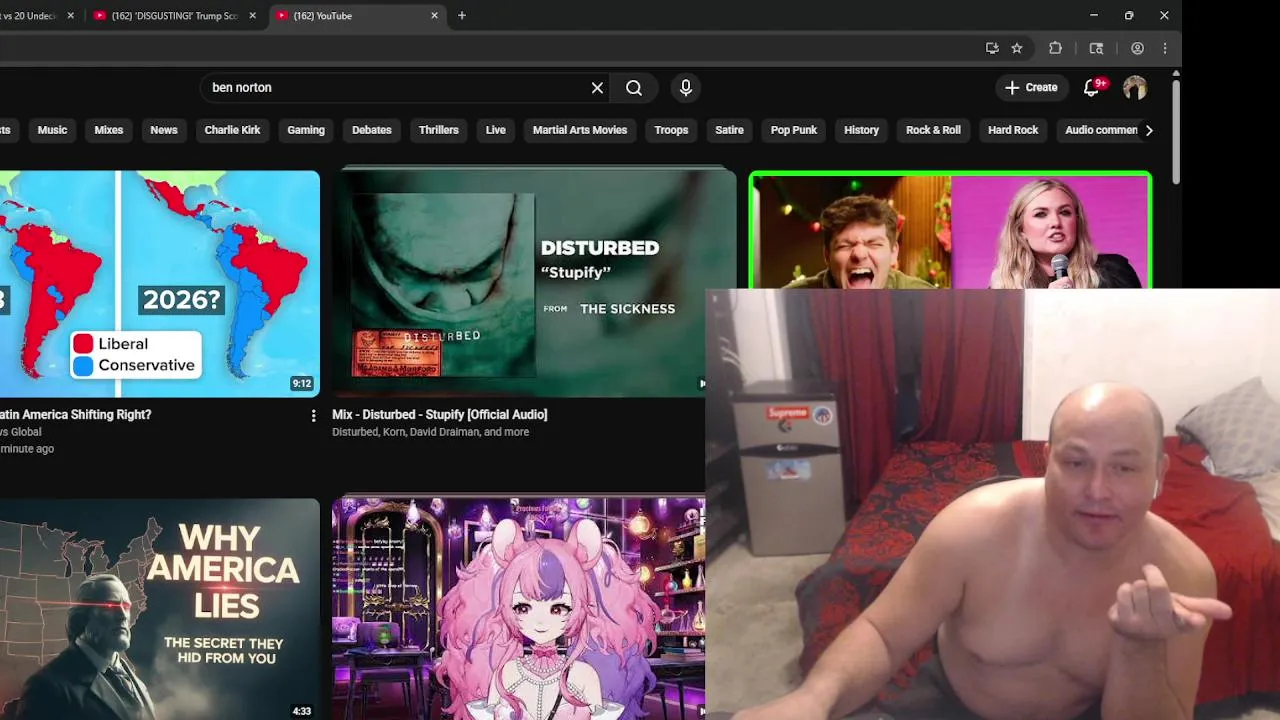Open the media control icon in Chrome toolbar

[1096, 48]
